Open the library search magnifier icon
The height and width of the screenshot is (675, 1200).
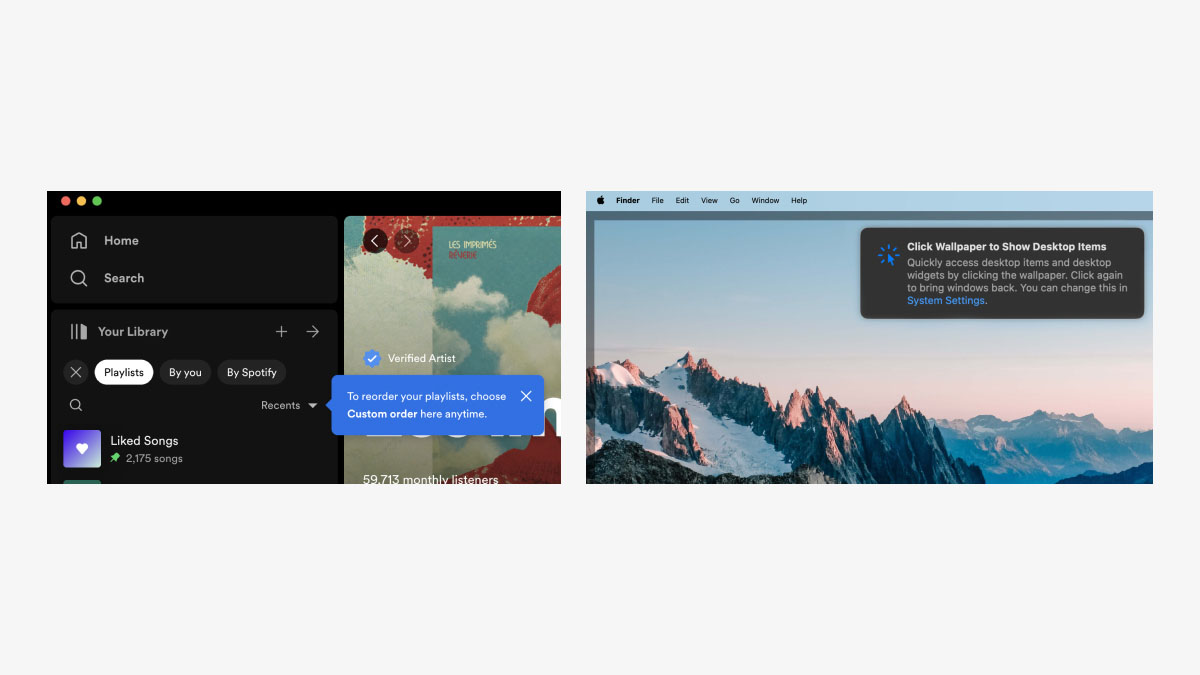[x=75, y=405]
